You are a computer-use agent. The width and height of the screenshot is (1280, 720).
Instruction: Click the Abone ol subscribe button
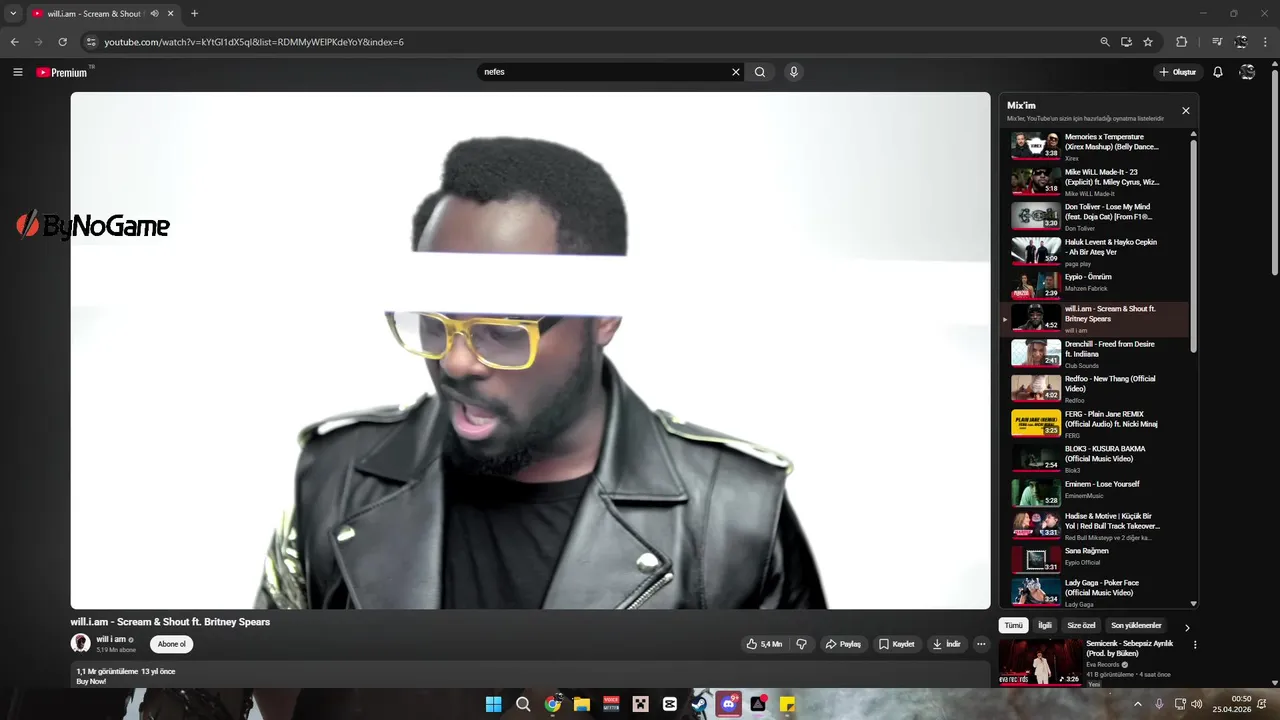(x=172, y=644)
